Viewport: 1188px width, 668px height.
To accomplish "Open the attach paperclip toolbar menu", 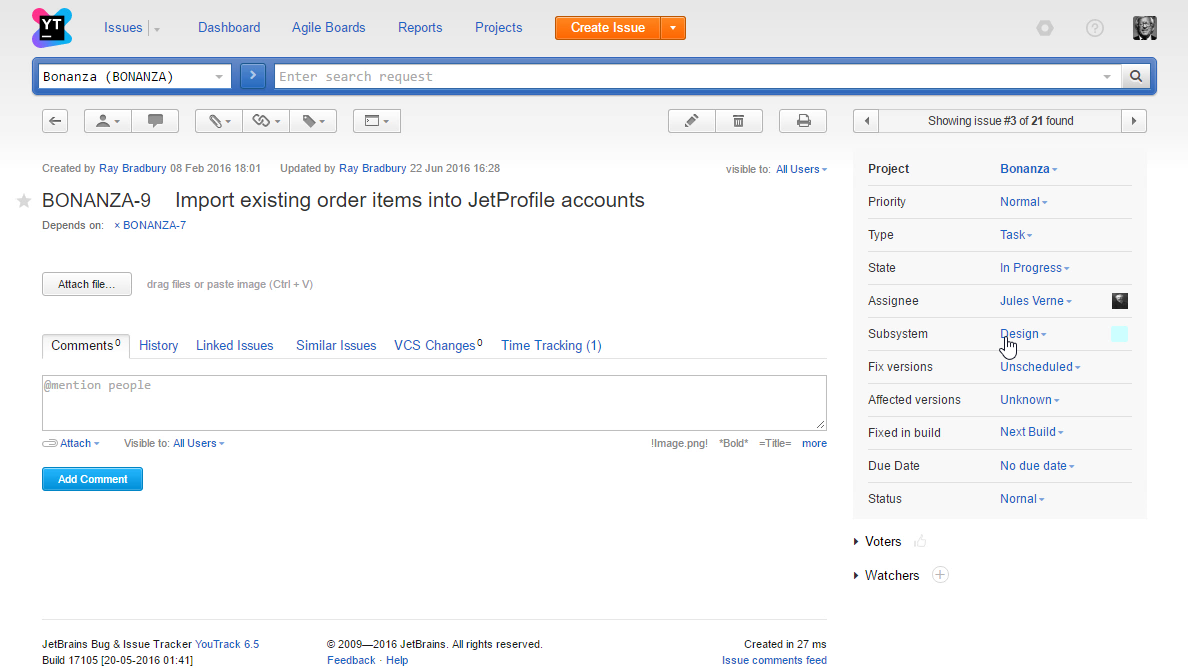I will tap(219, 121).
